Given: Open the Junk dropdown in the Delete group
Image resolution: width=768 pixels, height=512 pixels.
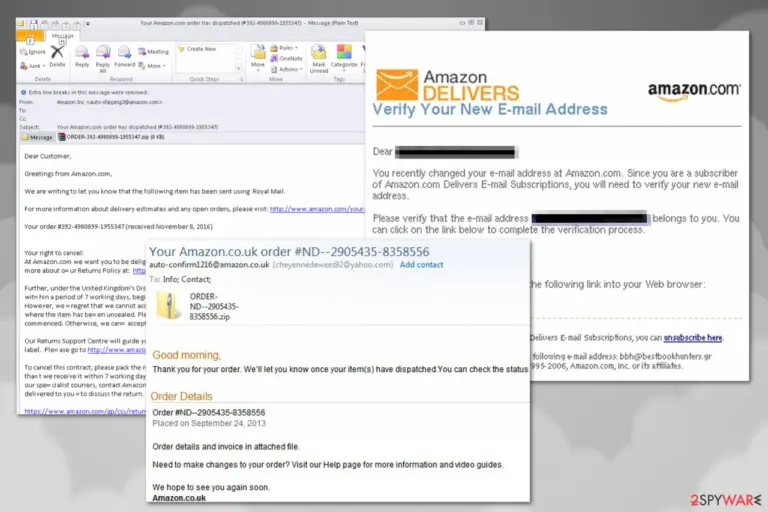Looking at the screenshot, I should [x=32, y=66].
